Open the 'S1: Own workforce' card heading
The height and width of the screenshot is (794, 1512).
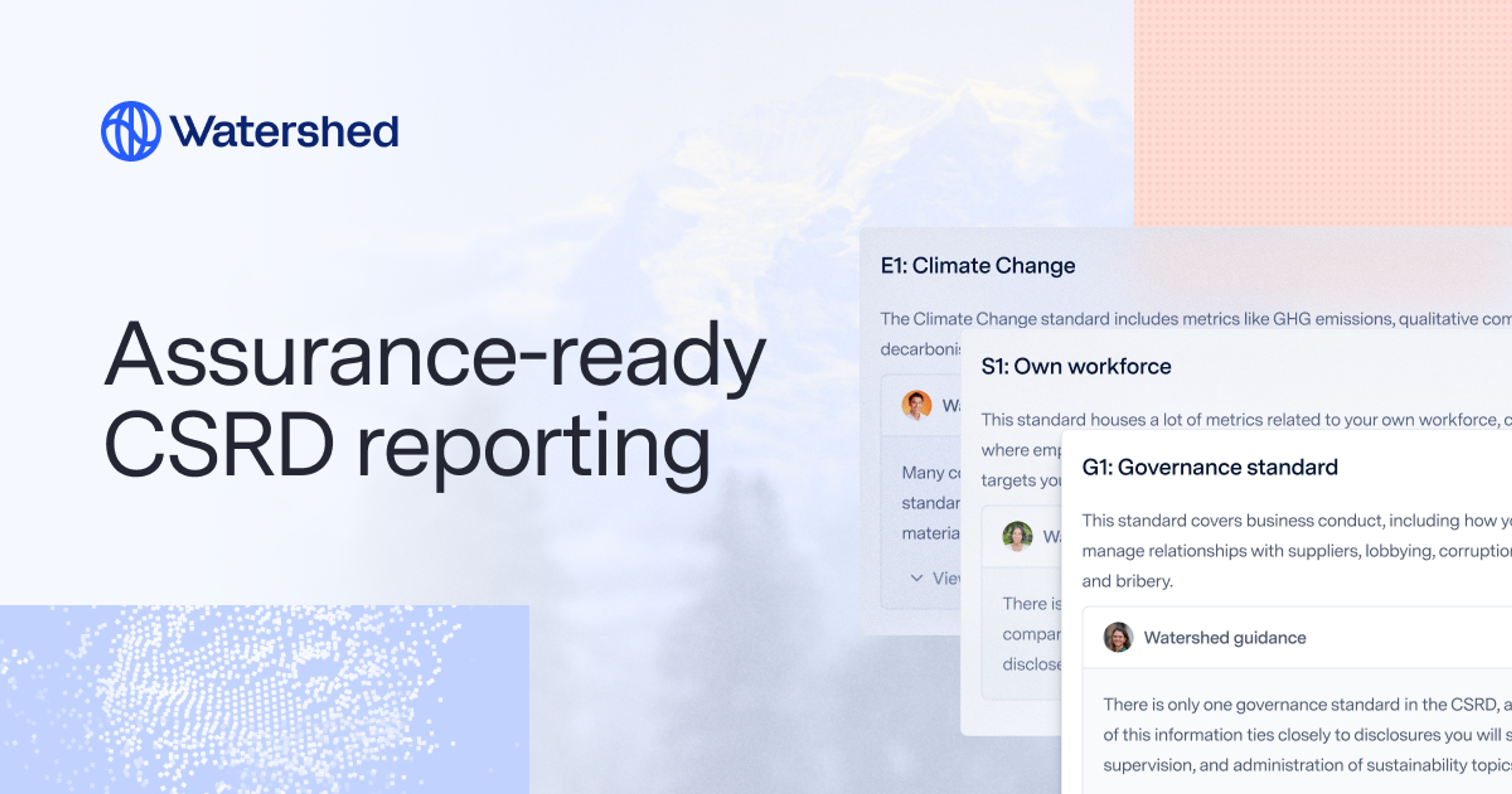1076,366
